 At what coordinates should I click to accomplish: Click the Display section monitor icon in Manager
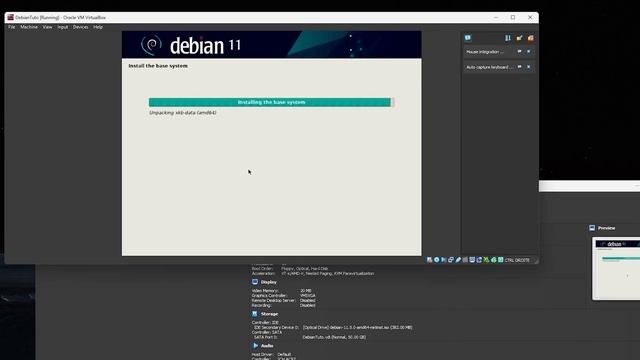pyautogui.click(x=255, y=282)
